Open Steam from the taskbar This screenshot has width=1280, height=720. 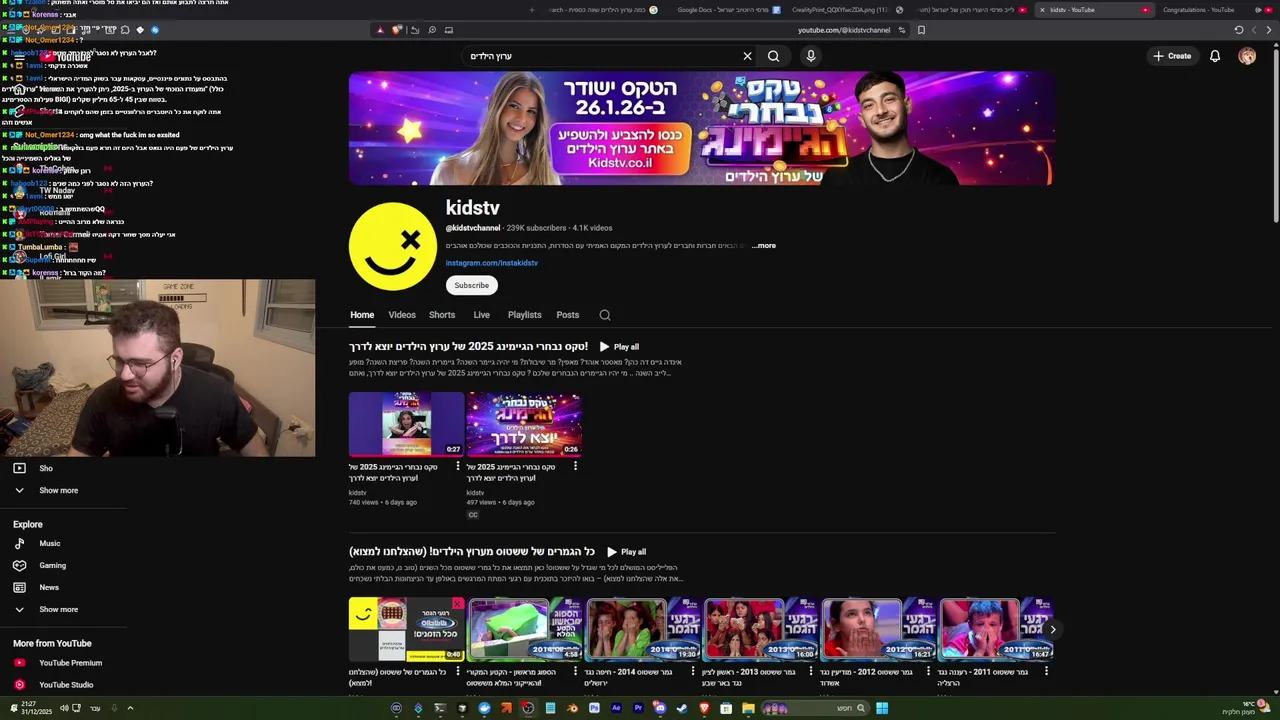point(682,708)
